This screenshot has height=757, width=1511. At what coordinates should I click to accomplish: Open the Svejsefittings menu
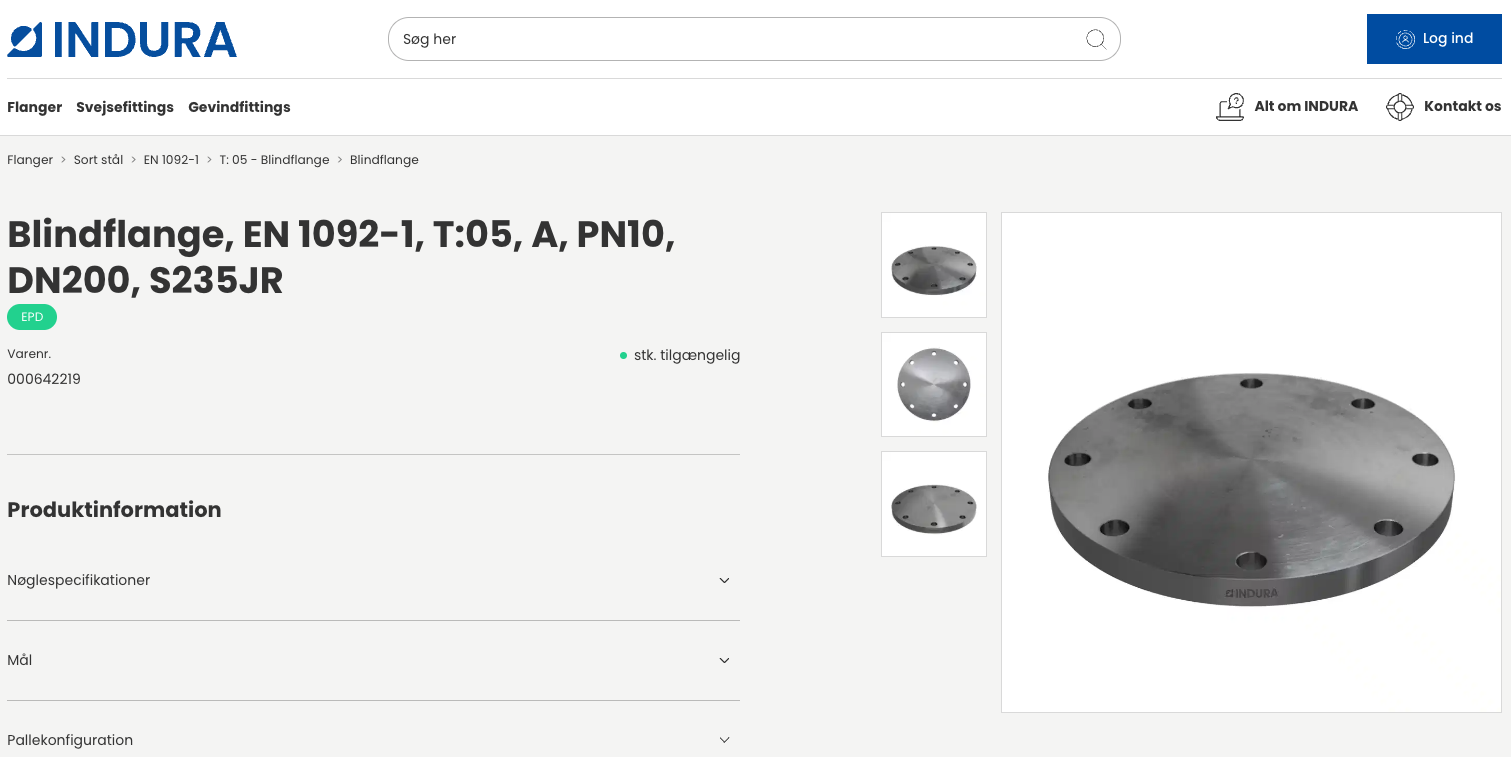(125, 107)
